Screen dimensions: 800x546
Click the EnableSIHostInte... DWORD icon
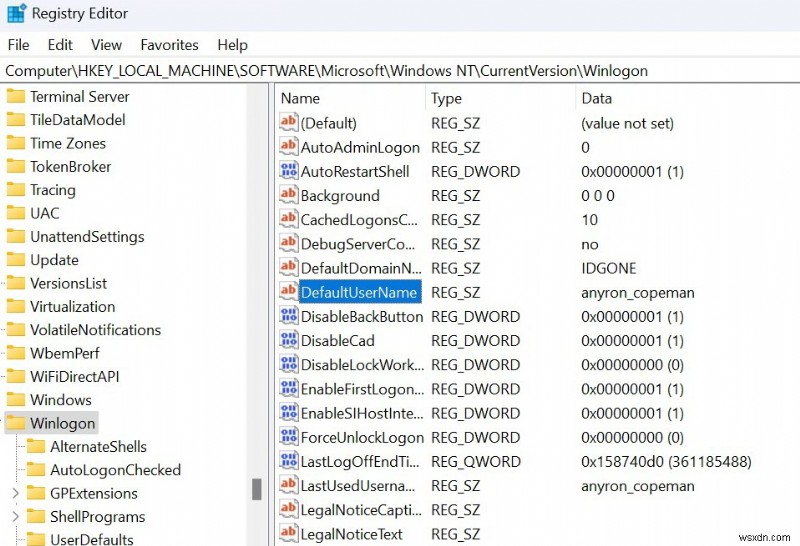point(289,412)
